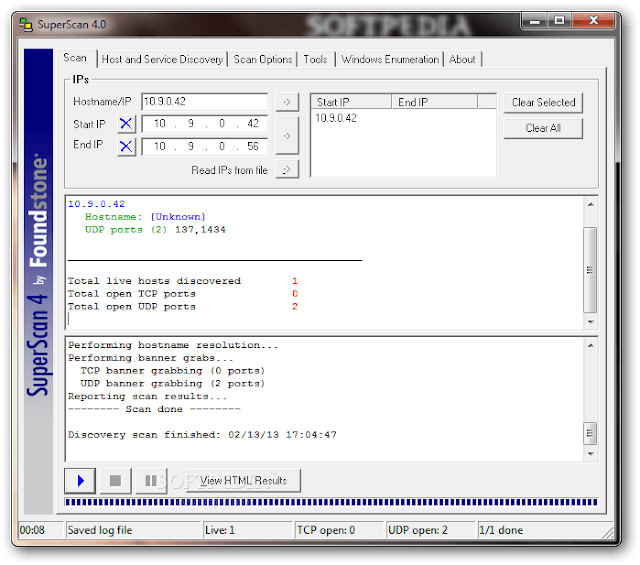Click the first octet of the End IP field
The image size is (640, 565).
coord(160,146)
